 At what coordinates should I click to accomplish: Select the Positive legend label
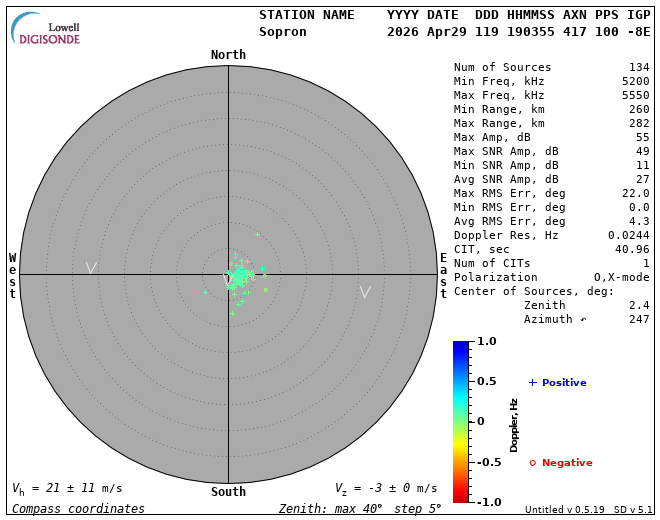564,383
